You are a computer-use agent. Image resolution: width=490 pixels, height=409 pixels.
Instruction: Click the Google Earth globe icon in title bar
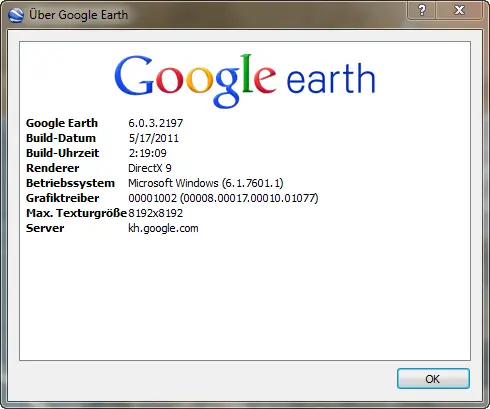16,15
